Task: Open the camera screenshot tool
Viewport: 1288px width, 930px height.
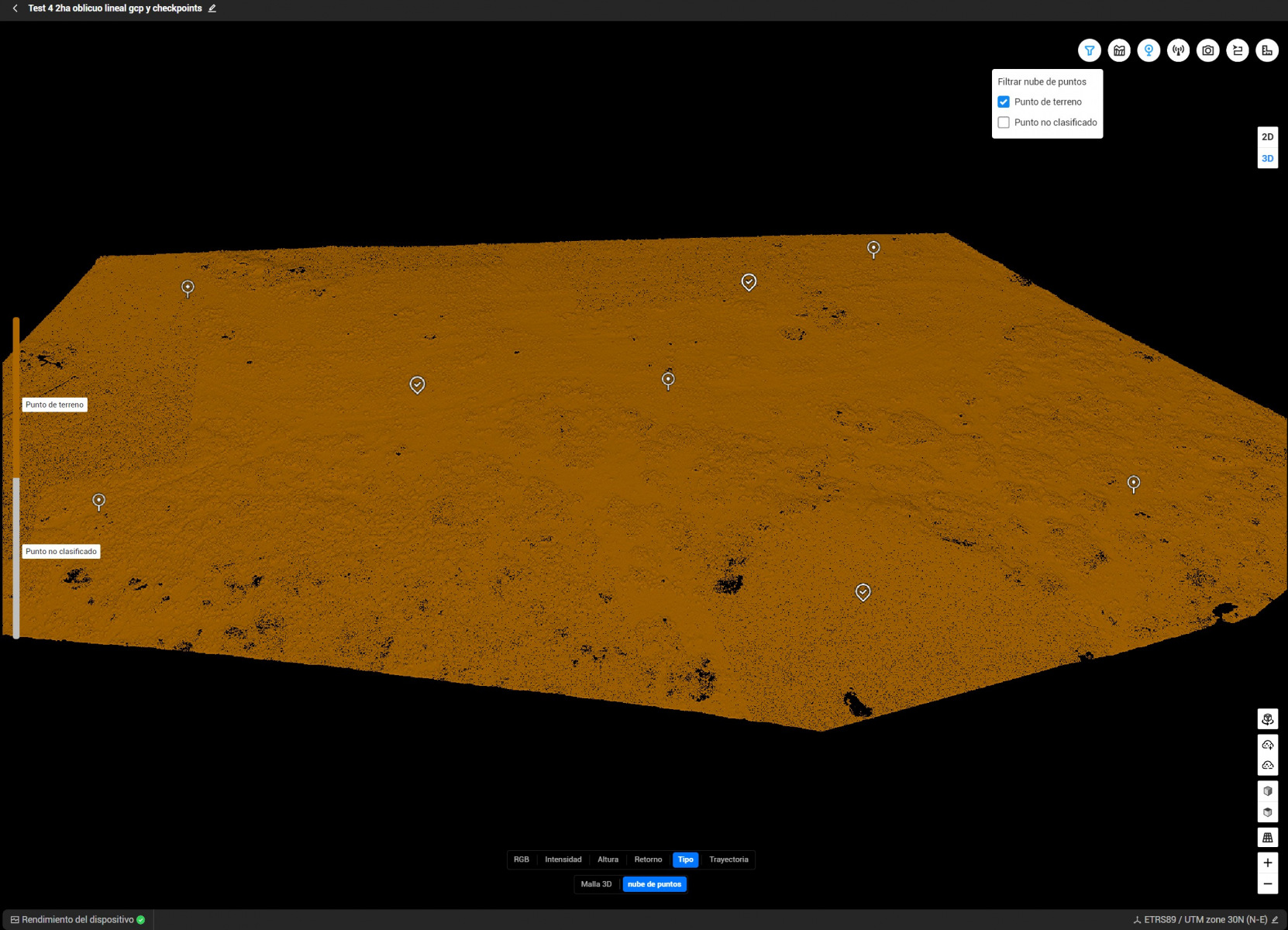Action: point(1207,50)
